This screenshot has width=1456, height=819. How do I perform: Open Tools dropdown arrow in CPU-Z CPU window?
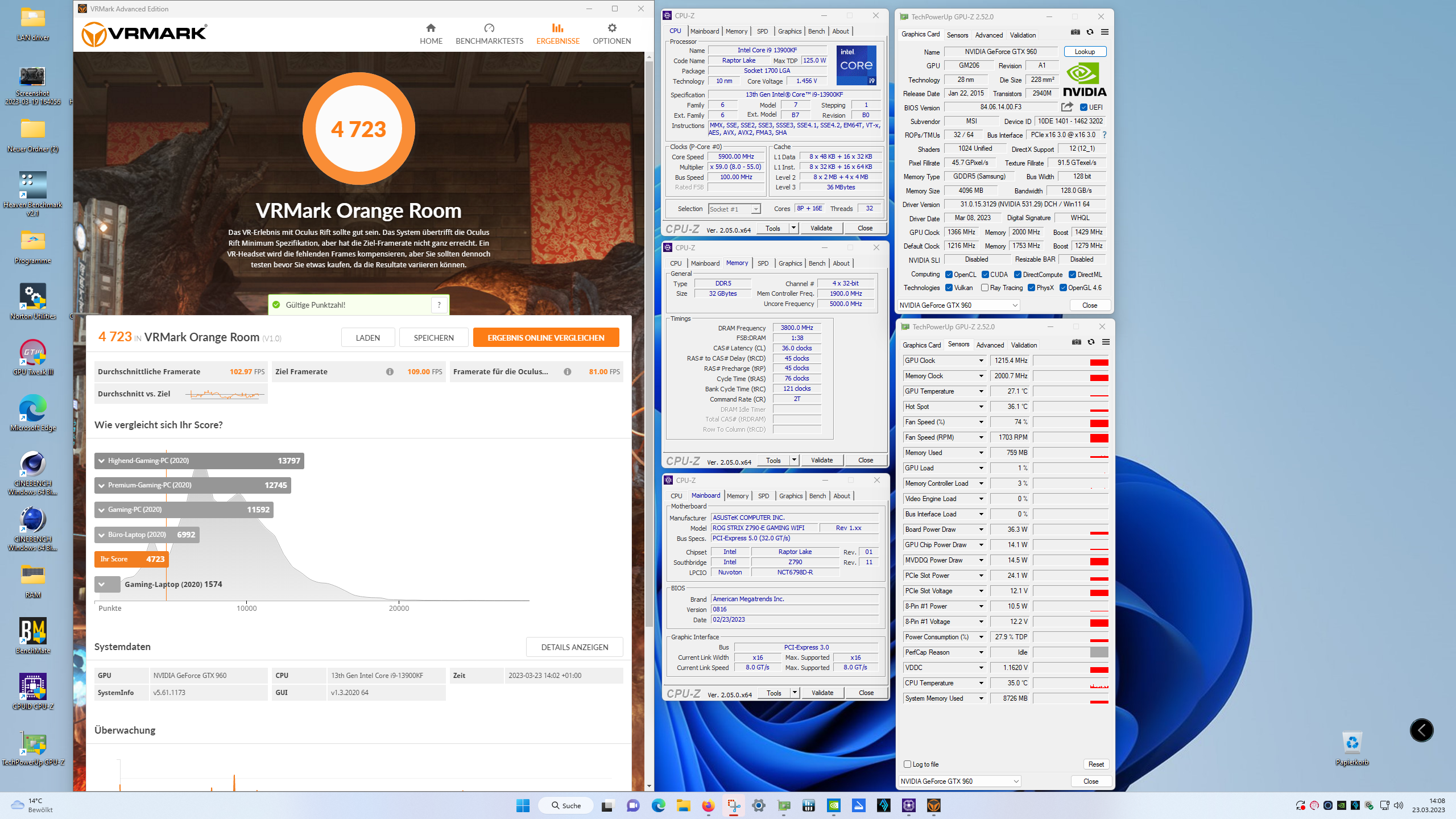(x=793, y=228)
